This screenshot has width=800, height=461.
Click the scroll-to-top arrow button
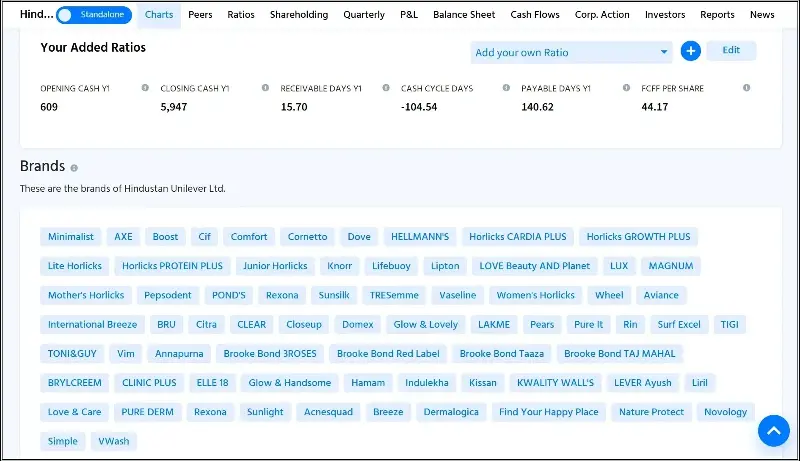pos(773,431)
